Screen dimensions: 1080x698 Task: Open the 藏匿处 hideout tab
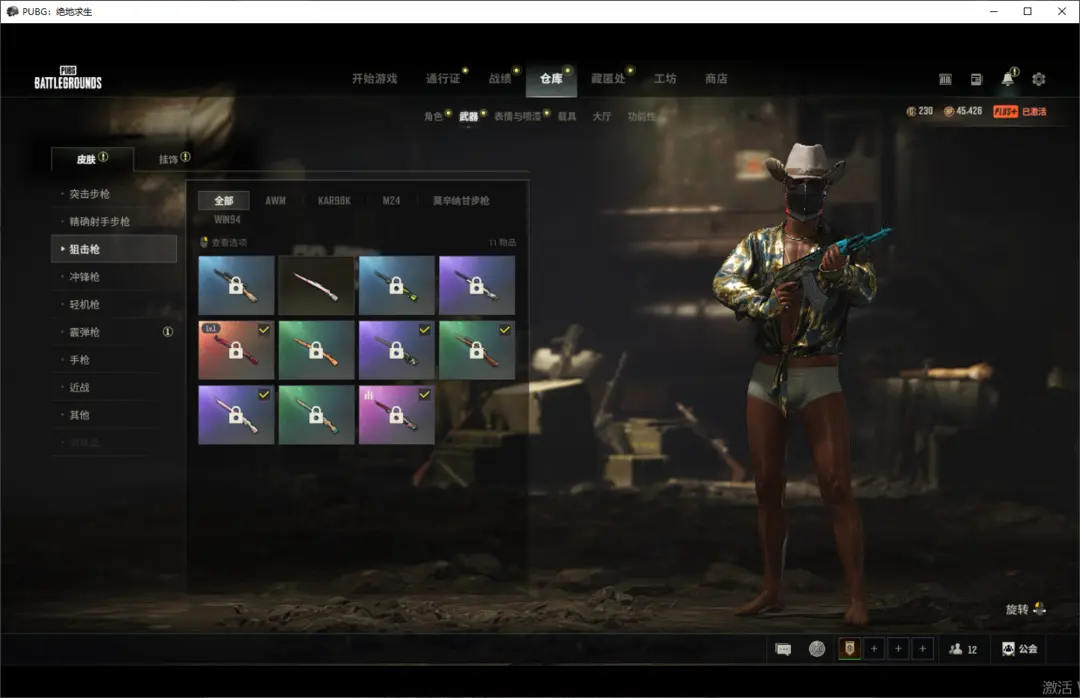point(608,79)
